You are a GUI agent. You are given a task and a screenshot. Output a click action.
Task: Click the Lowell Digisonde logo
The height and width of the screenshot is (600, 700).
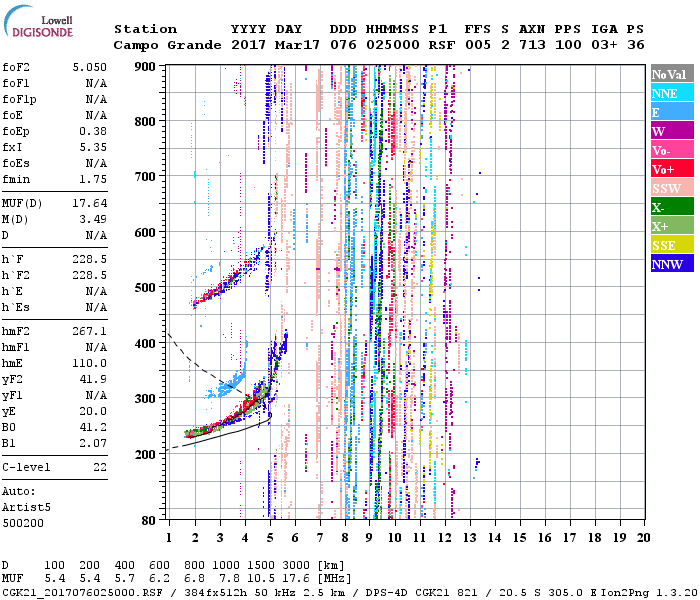point(38,21)
